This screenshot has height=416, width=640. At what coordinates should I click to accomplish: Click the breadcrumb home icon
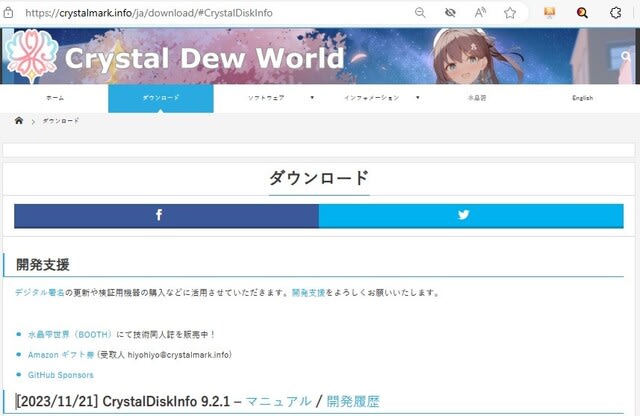pyautogui.click(x=19, y=120)
